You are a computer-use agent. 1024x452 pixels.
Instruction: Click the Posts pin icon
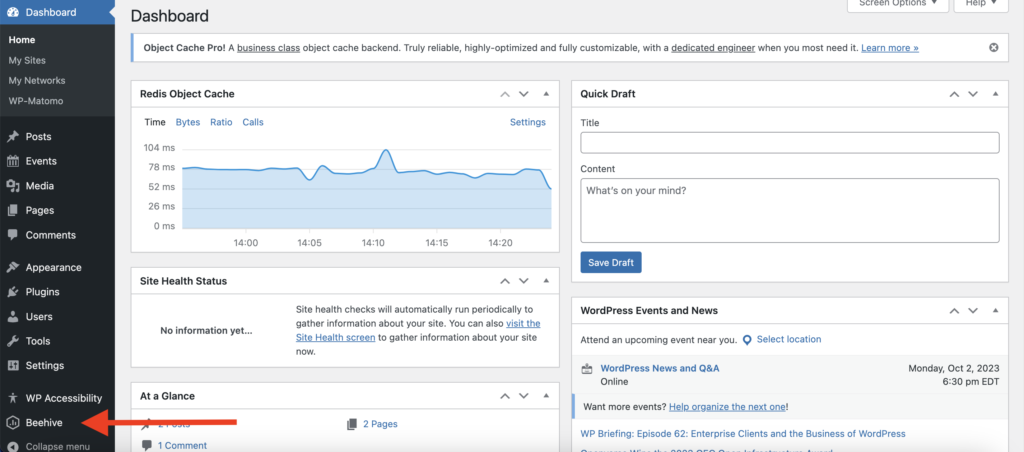point(12,137)
